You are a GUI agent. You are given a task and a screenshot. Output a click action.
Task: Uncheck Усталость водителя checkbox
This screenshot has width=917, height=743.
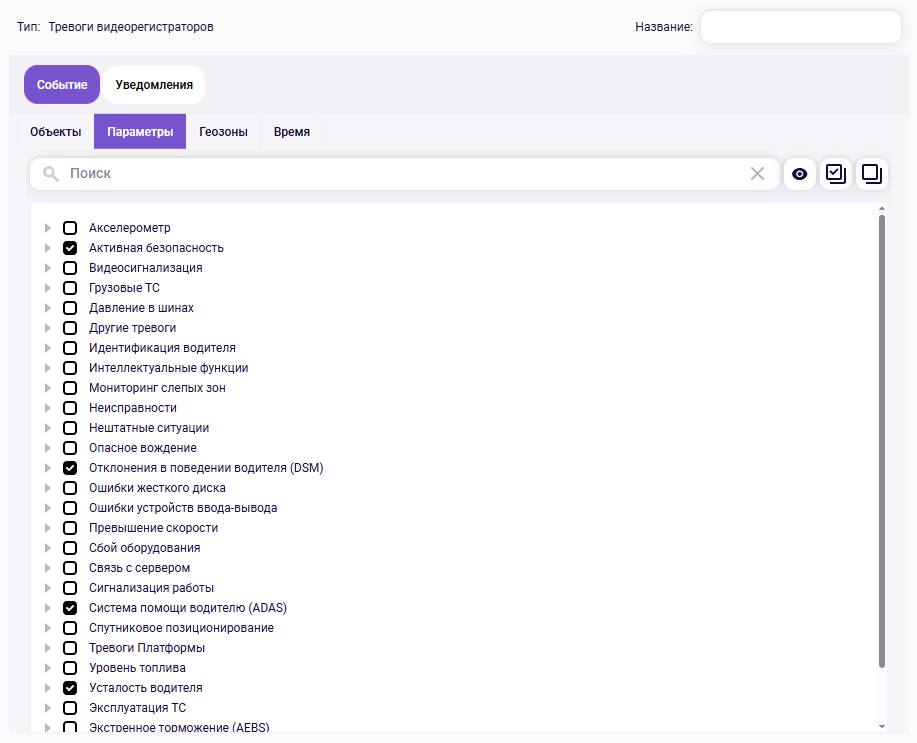pyautogui.click(x=70, y=688)
